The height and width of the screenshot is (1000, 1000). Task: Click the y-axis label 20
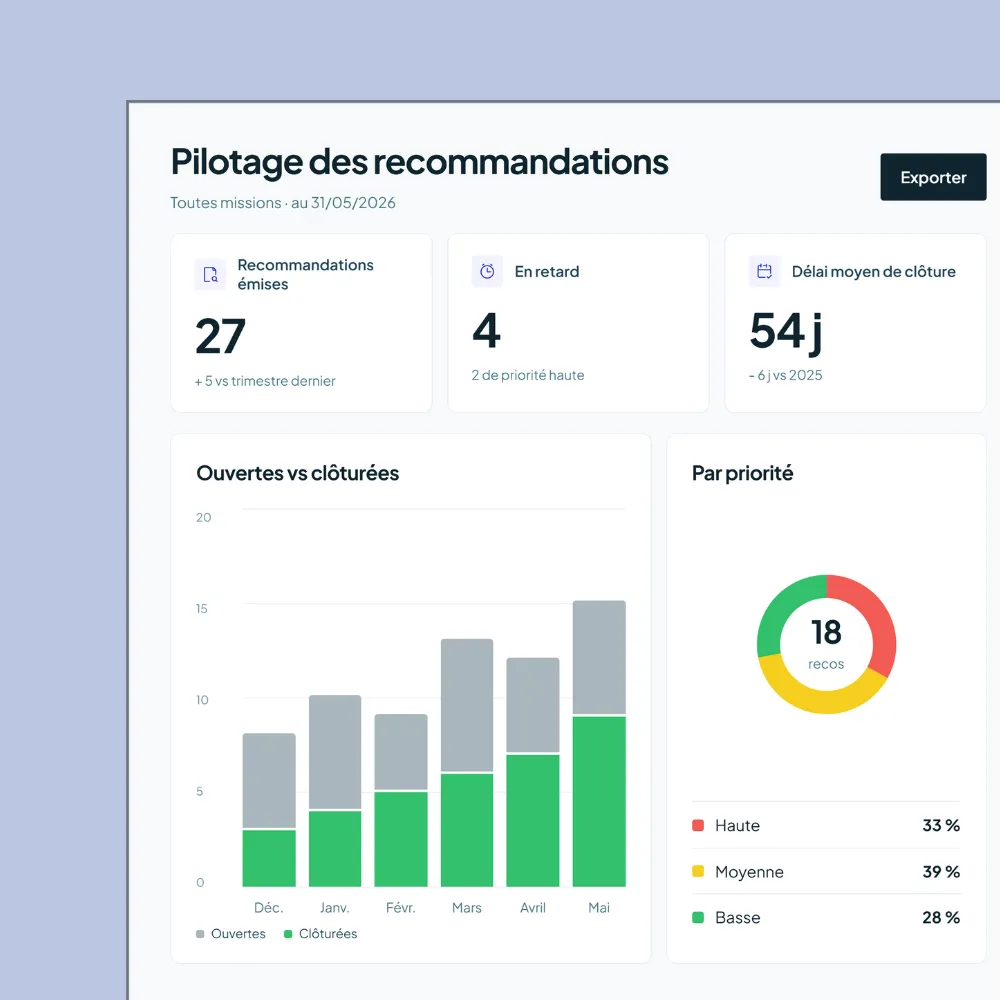(x=203, y=517)
